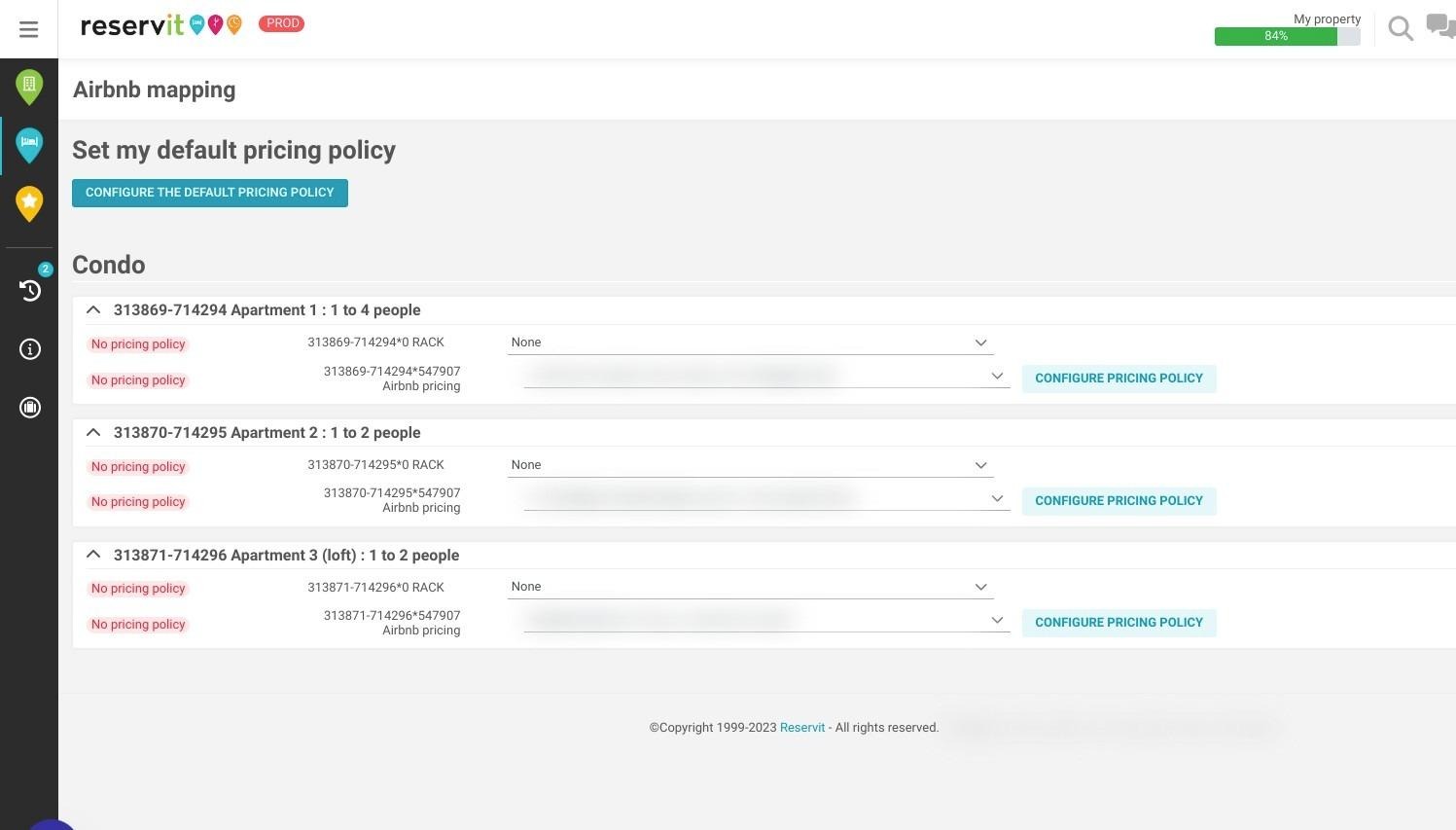Click the Apartment 3 (loft) title

(x=286, y=556)
